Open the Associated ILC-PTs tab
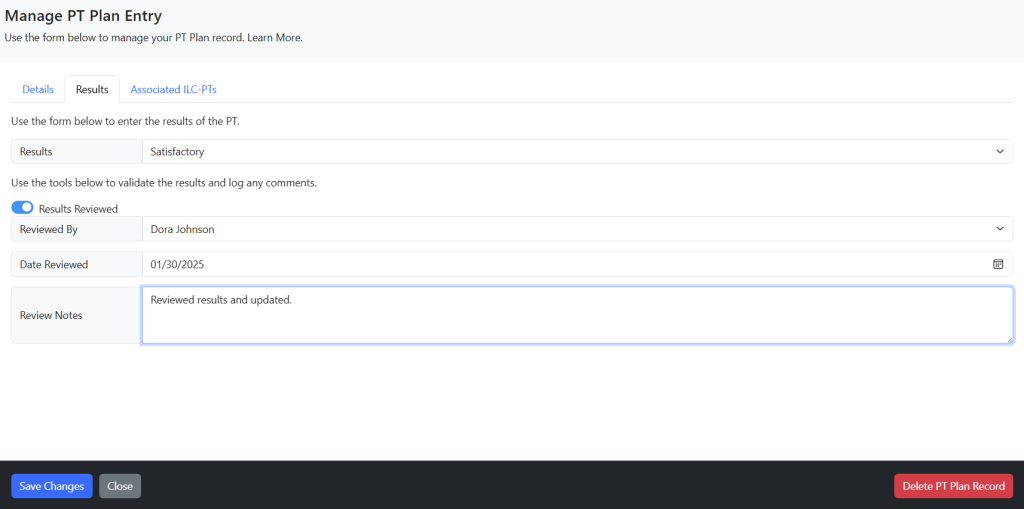Screen dimensions: 1024x509 (174, 90)
